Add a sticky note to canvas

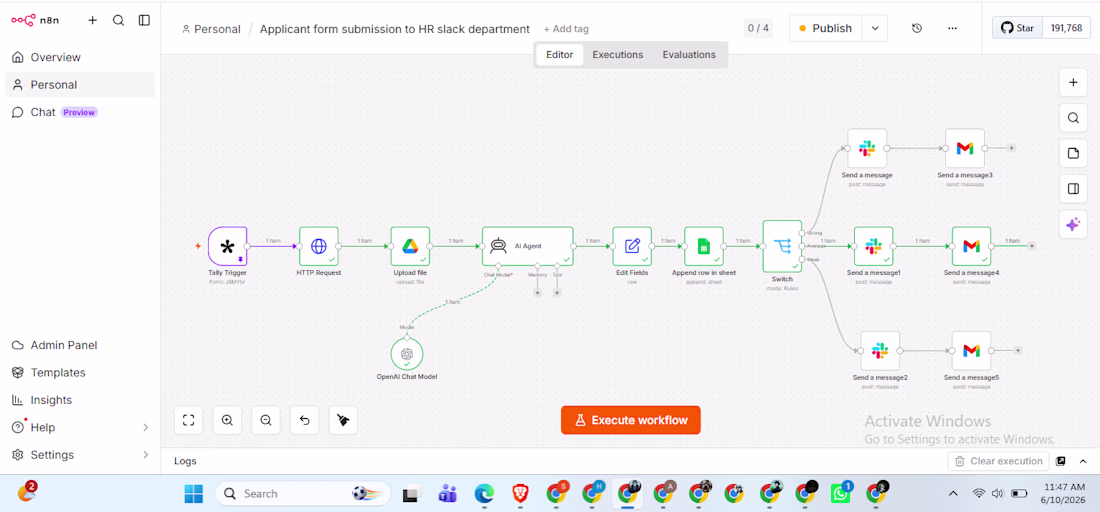pos(1073,154)
